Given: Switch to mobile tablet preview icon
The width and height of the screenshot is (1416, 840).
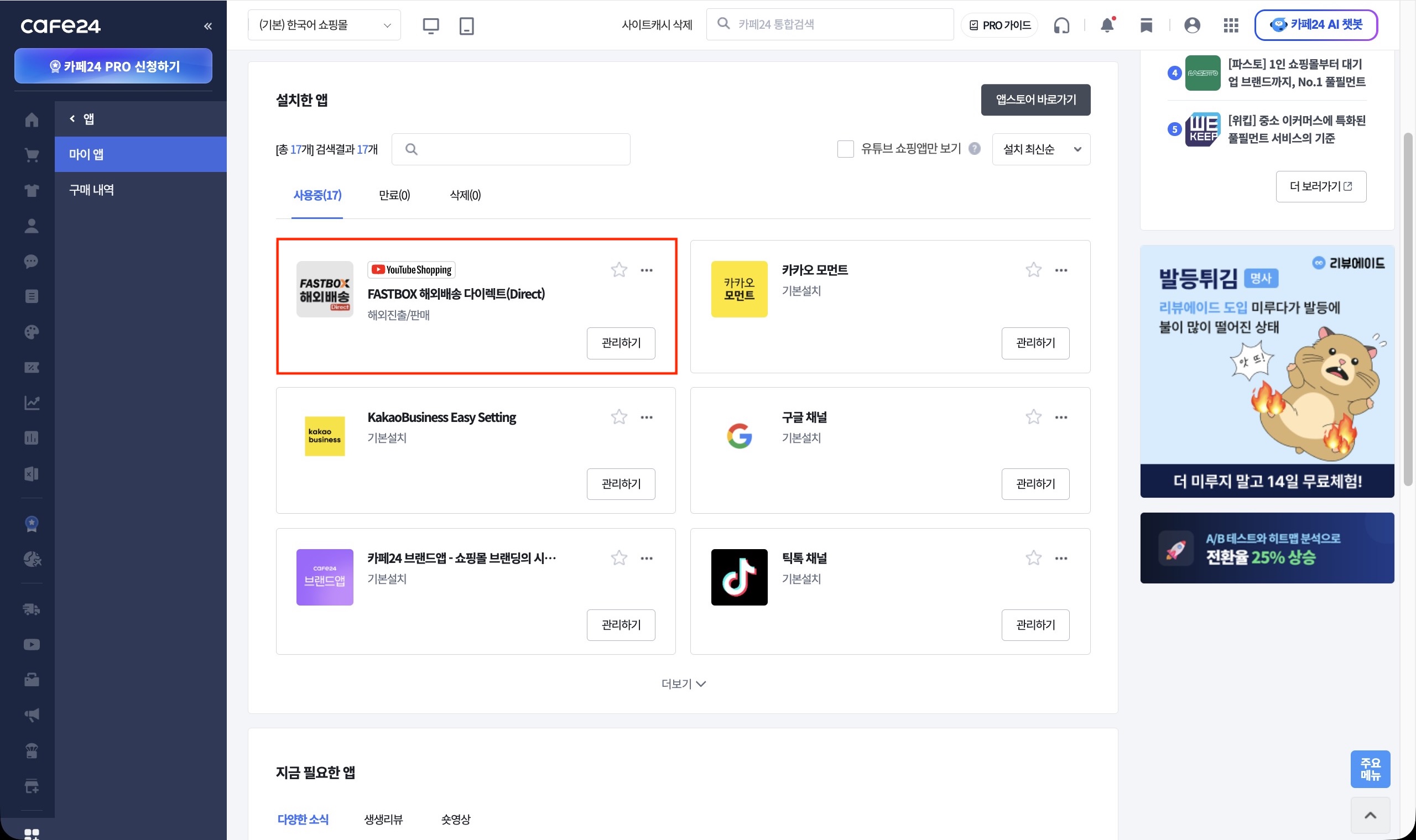Looking at the screenshot, I should click(466, 25).
